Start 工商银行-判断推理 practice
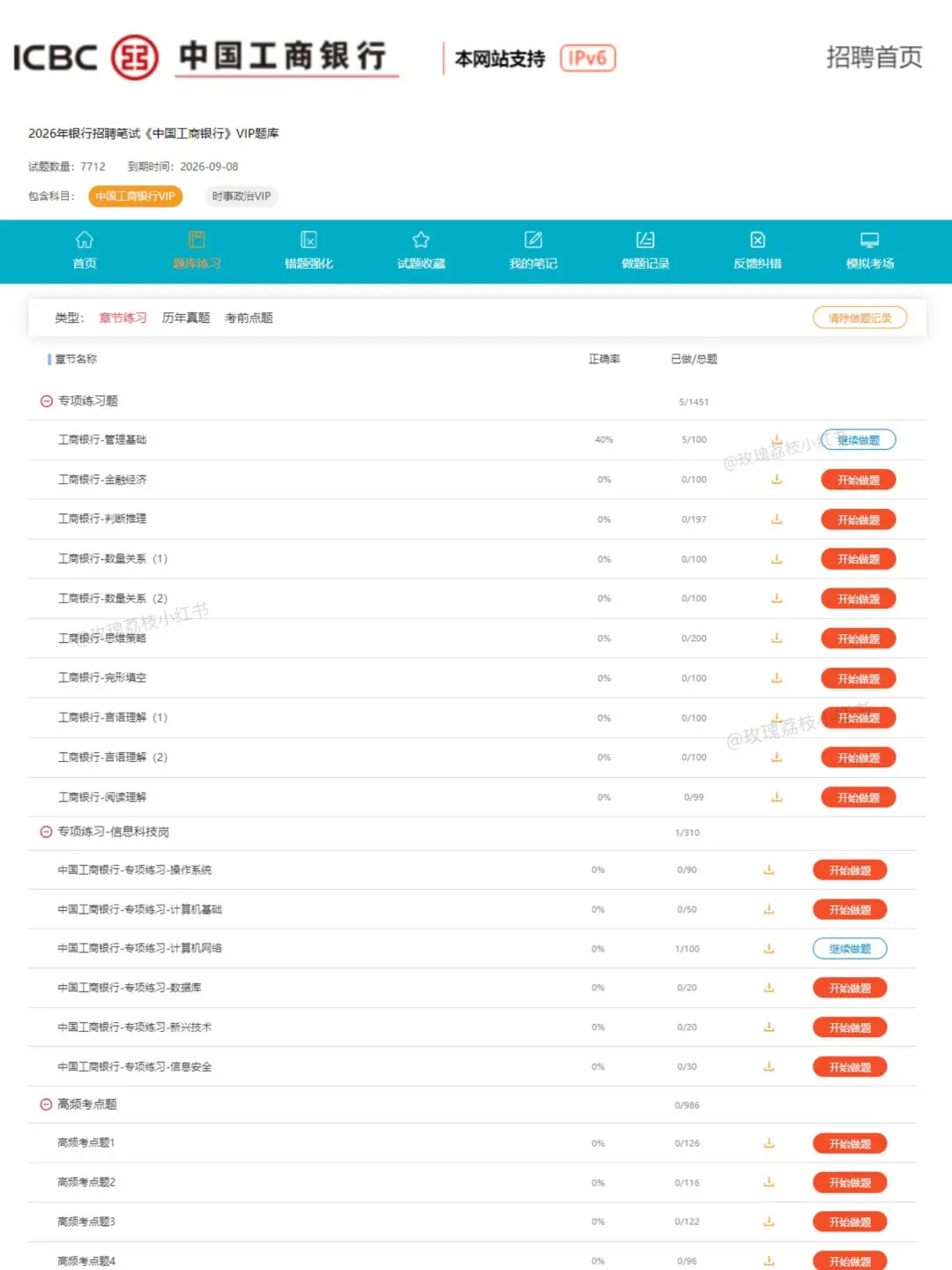 (859, 519)
